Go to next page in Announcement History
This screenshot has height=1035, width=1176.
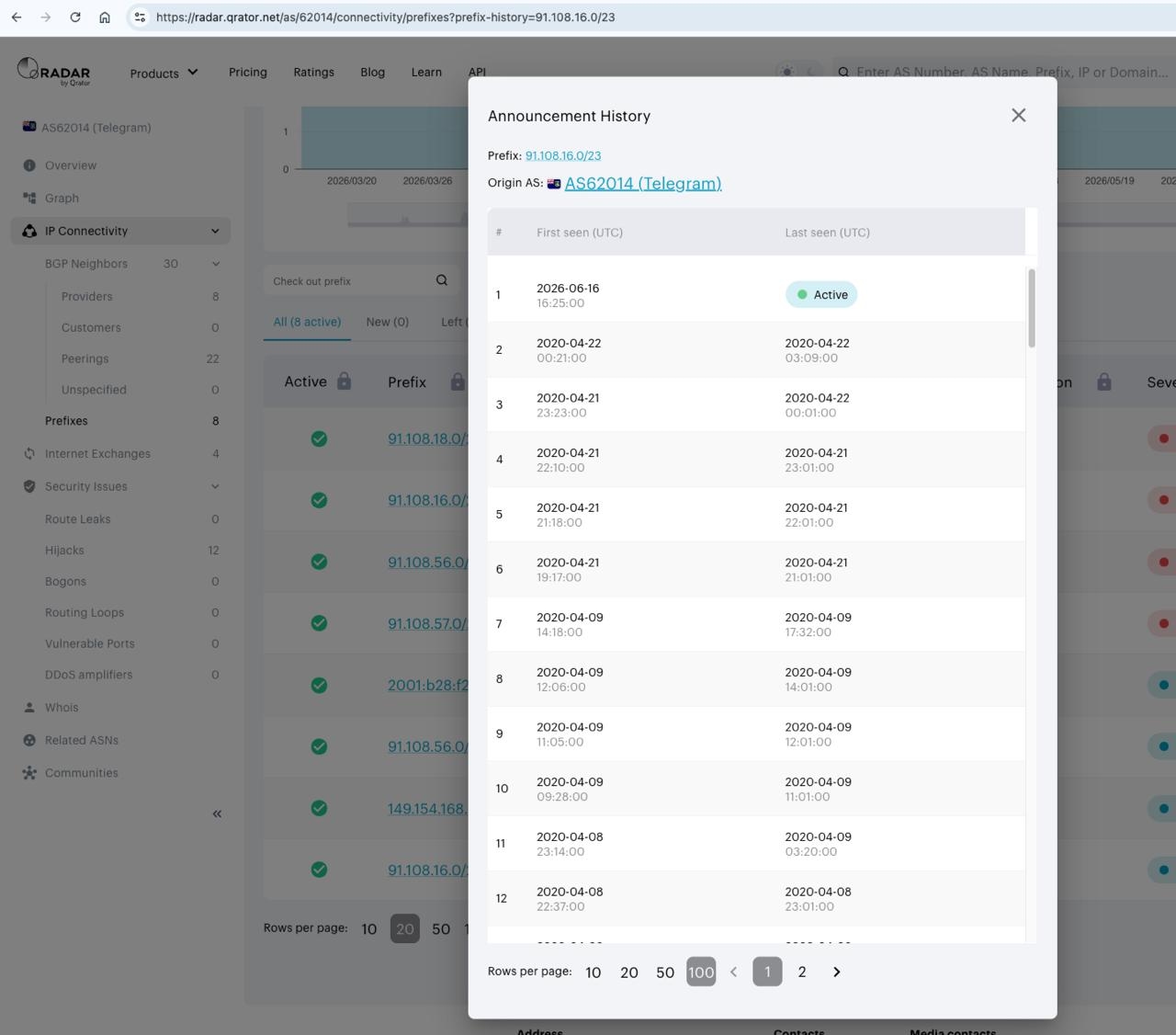[x=836, y=972]
